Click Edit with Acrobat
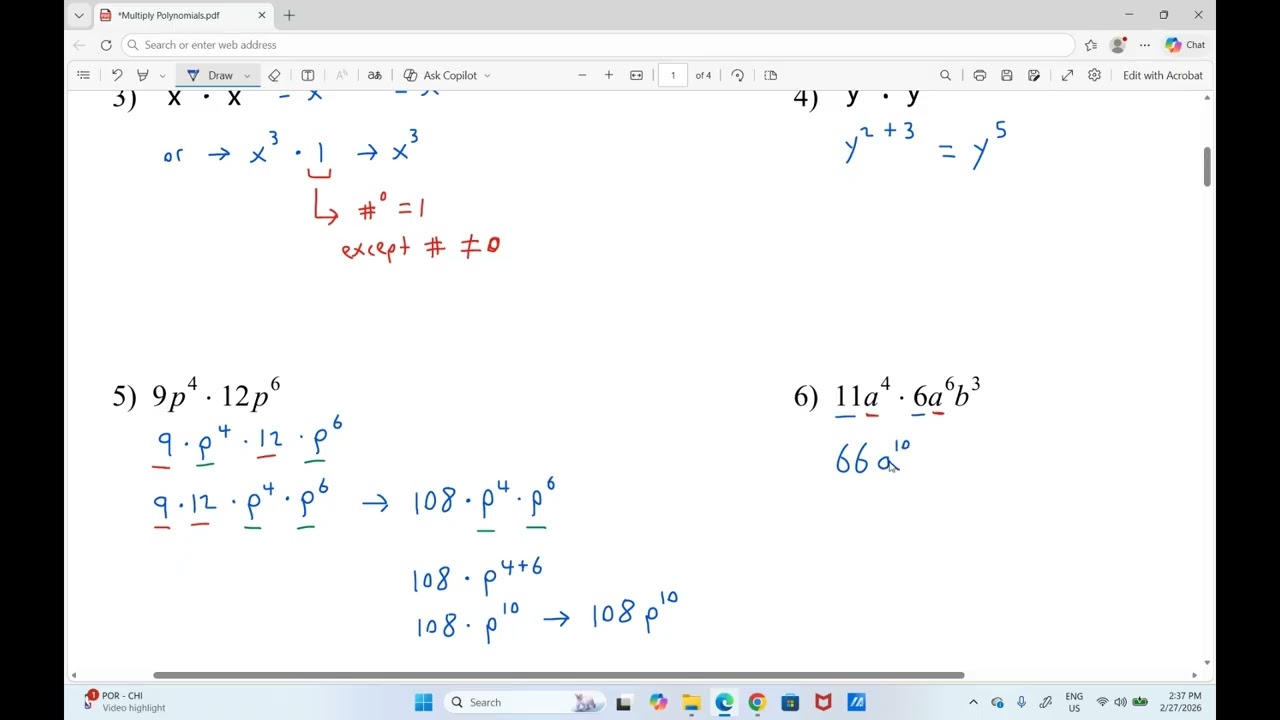This screenshot has height=720, width=1280. (x=1162, y=75)
